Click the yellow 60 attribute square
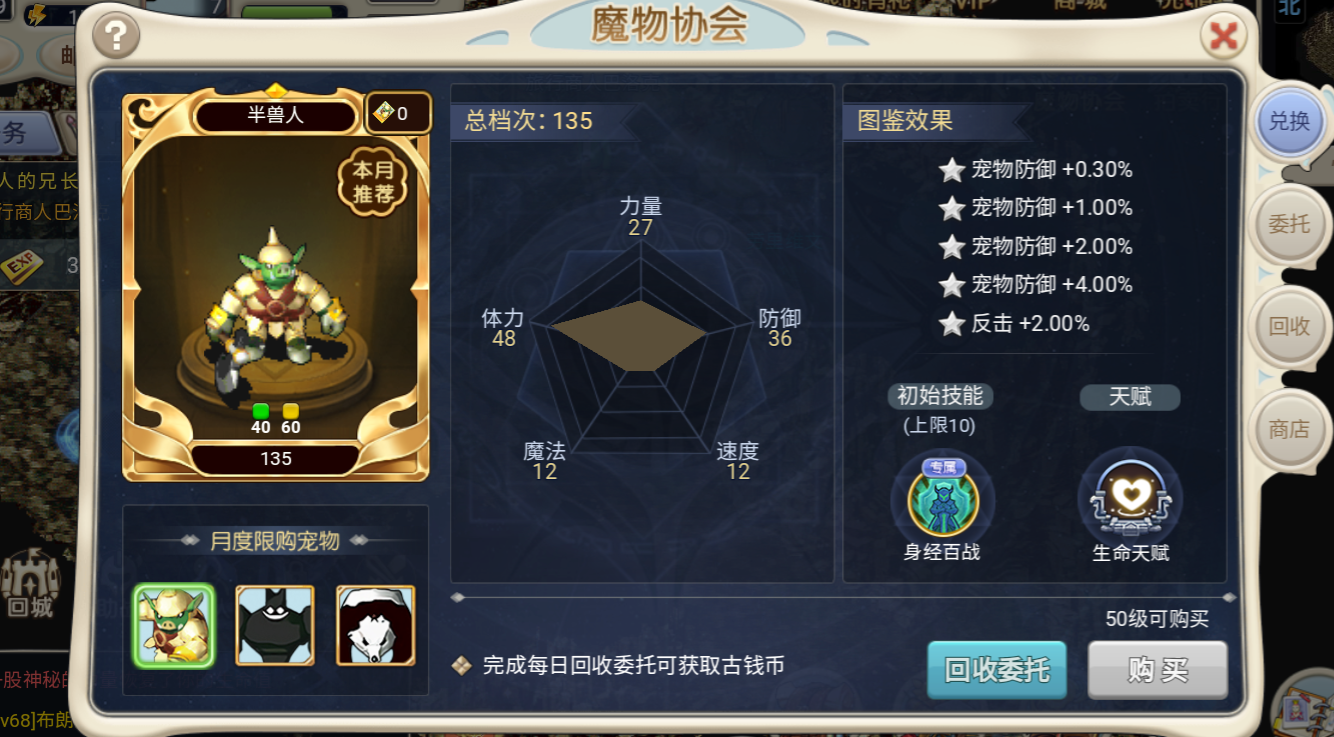This screenshot has width=1334, height=737. [x=291, y=411]
